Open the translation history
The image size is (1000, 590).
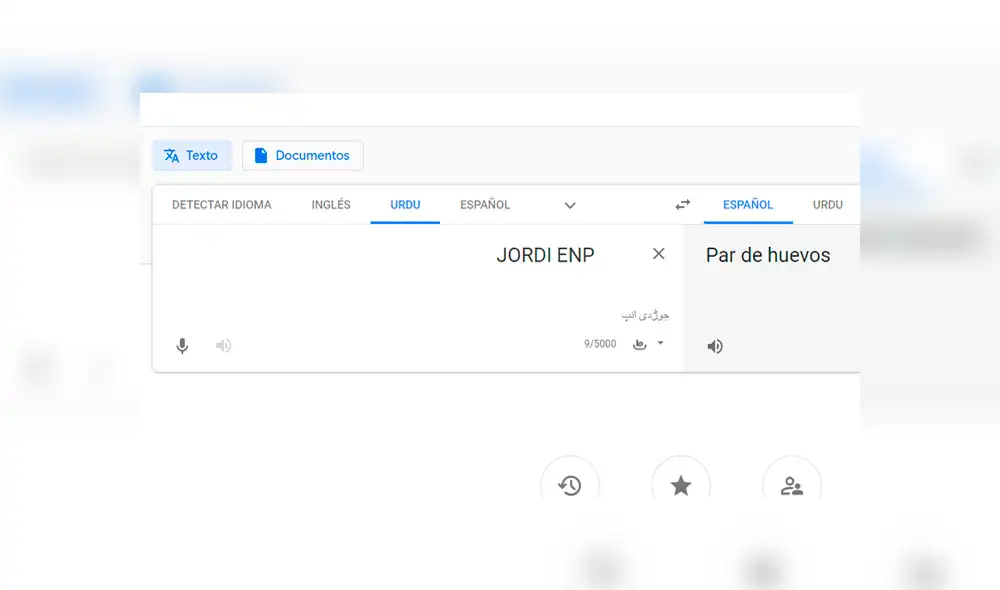pos(570,485)
